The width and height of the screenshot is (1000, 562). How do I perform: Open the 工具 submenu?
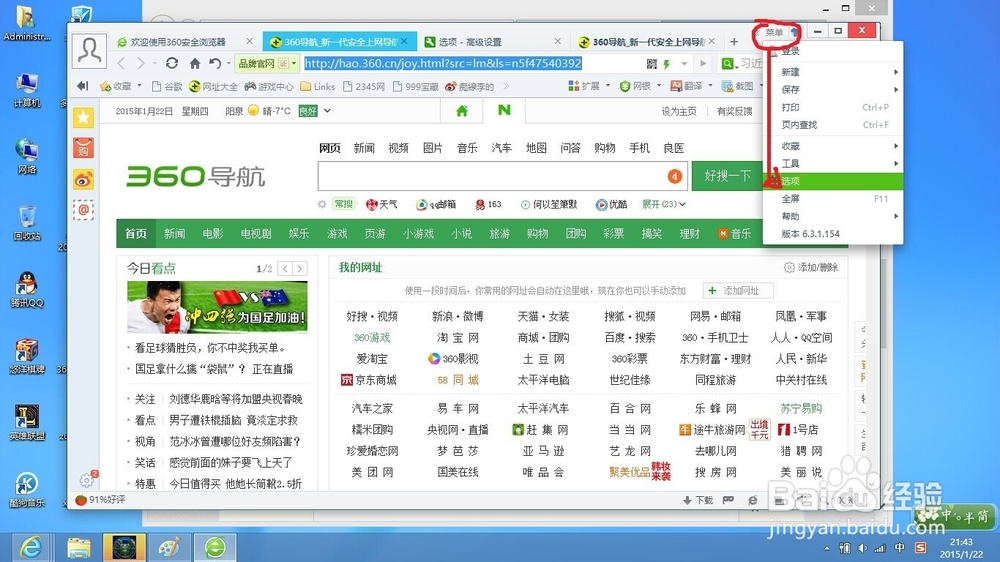pos(833,163)
